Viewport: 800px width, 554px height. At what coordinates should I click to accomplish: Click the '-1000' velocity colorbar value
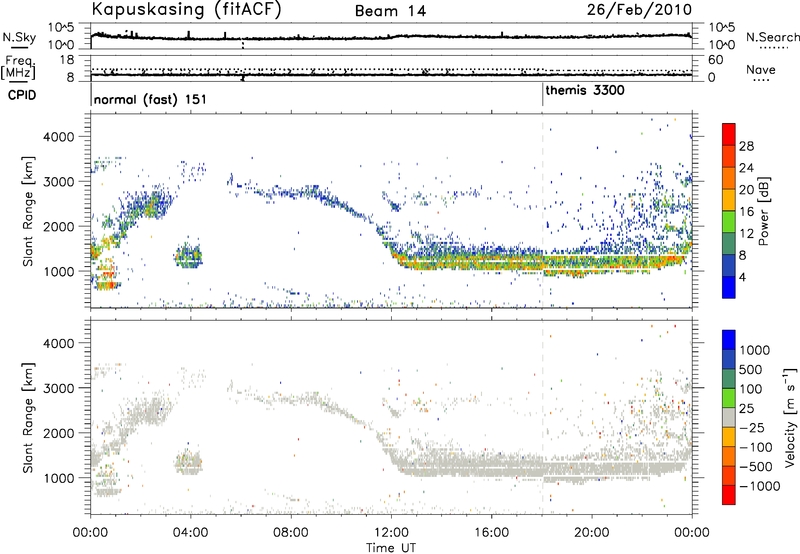tap(759, 486)
